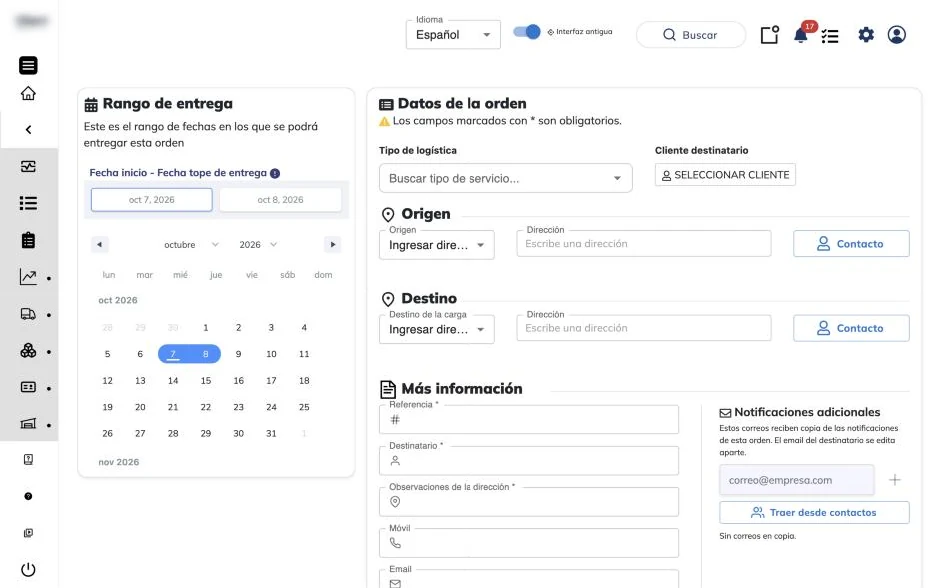Select October 12 in calendar

pos(107,381)
